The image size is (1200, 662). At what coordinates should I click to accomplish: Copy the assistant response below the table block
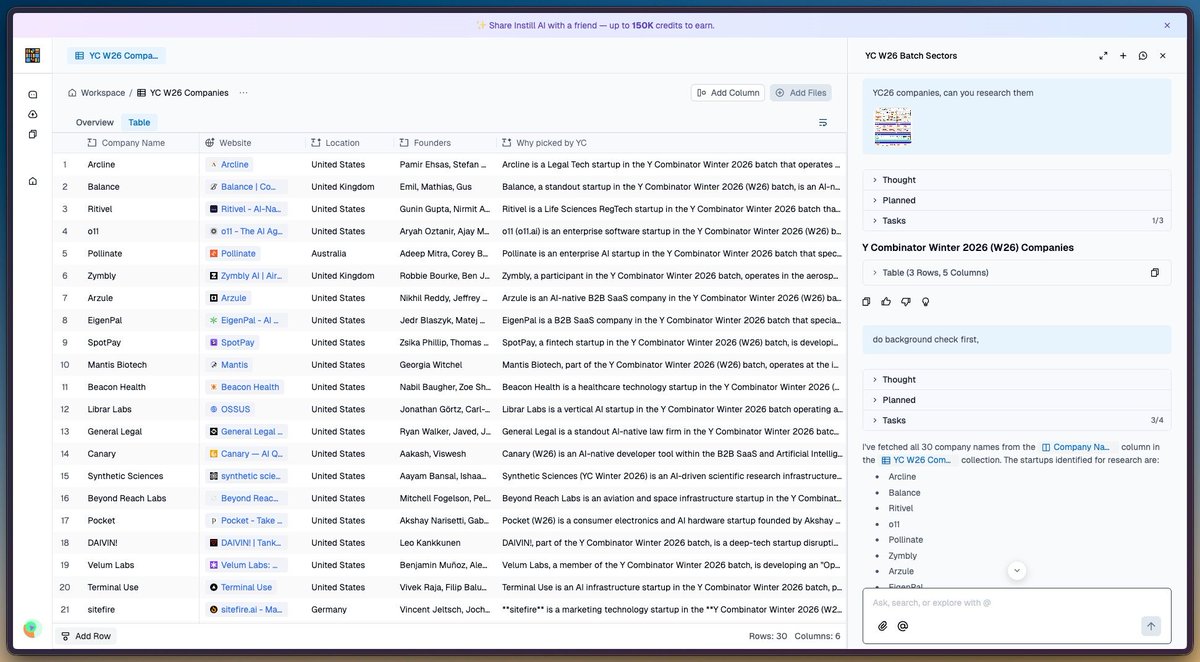pyautogui.click(x=867, y=301)
